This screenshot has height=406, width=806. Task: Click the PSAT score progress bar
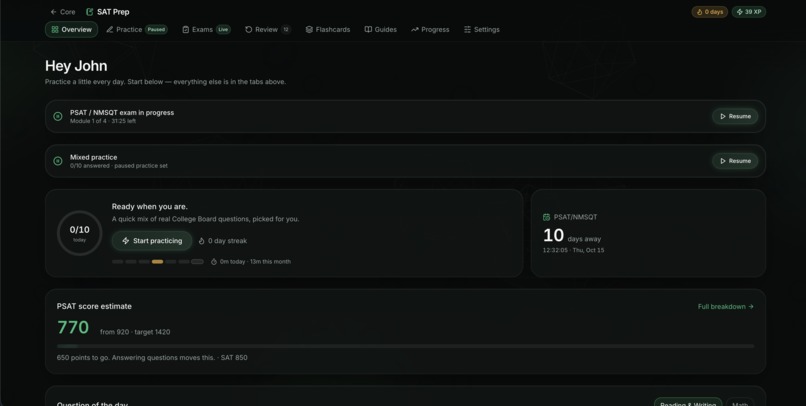[406, 346]
